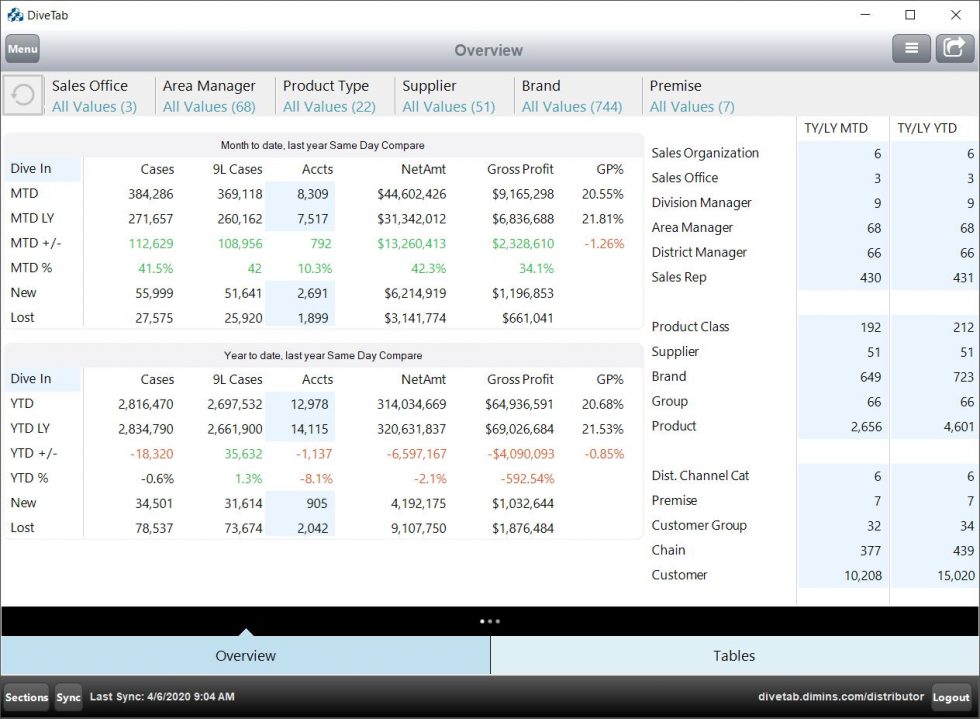The height and width of the screenshot is (719, 980).
Task: Click the Sections button in the status bar
Action: (26, 697)
